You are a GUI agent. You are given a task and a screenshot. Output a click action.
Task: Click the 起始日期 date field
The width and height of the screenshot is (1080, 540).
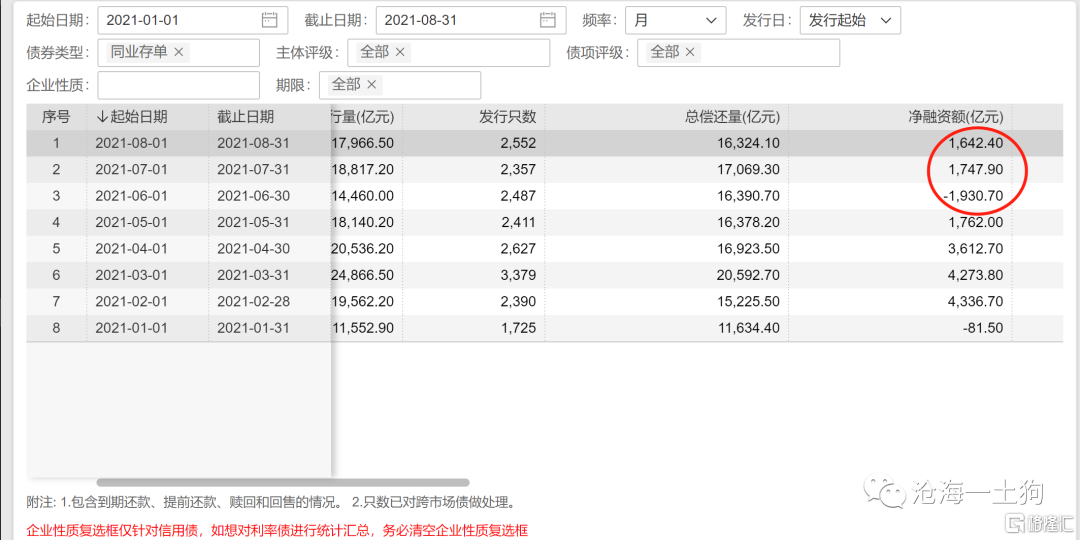tap(175, 20)
